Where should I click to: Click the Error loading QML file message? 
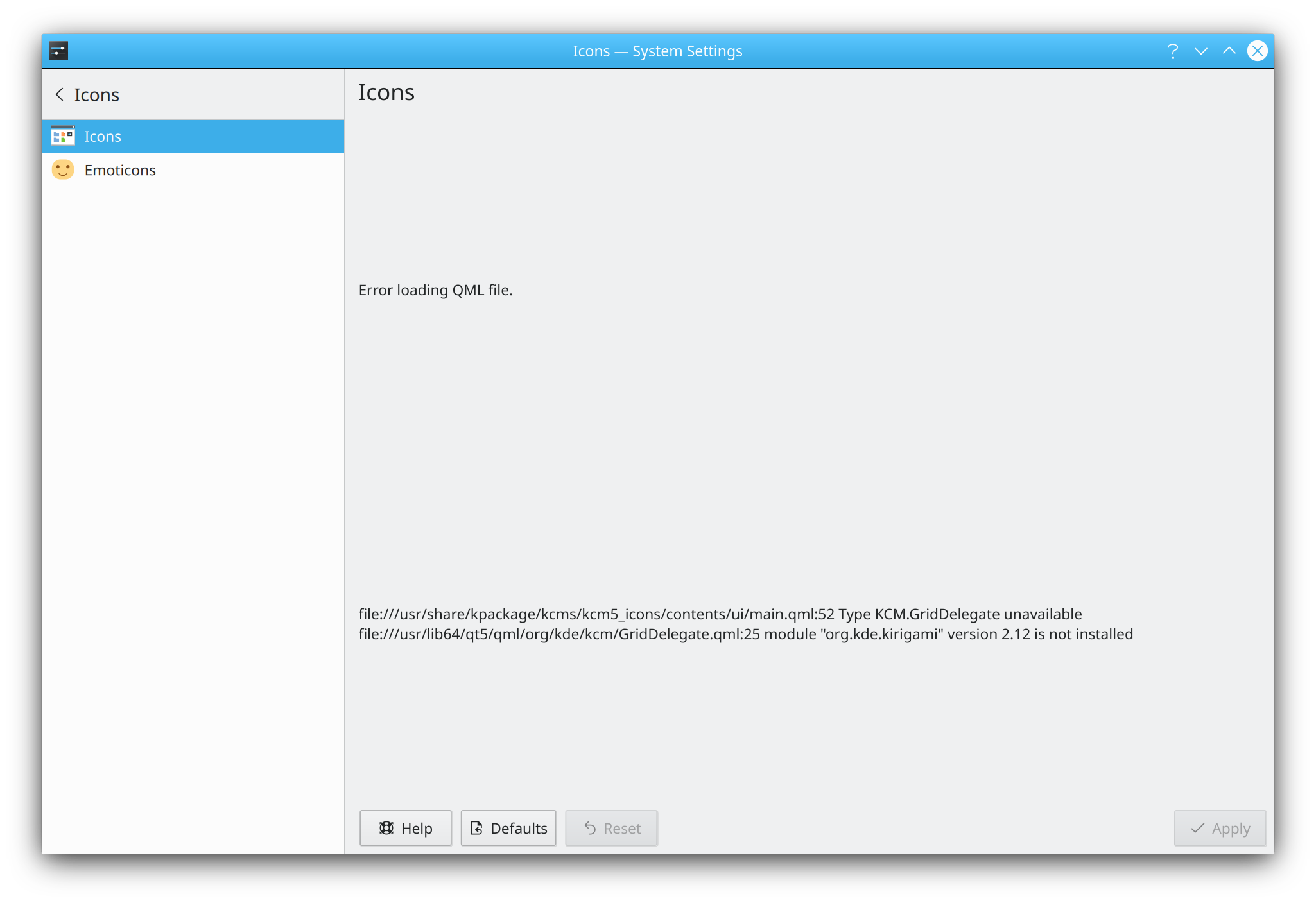click(435, 290)
